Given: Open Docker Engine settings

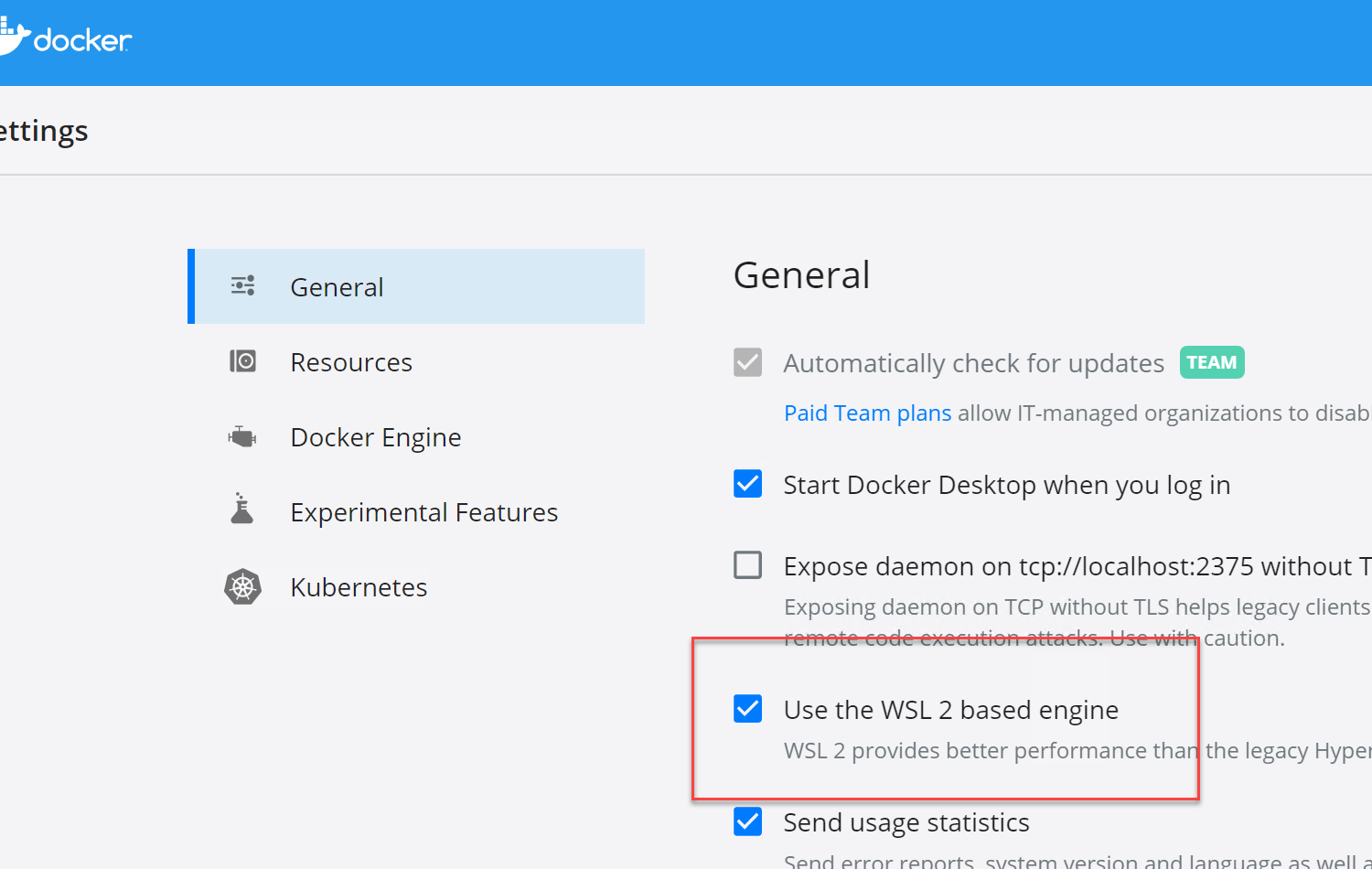Looking at the screenshot, I should click(x=375, y=436).
